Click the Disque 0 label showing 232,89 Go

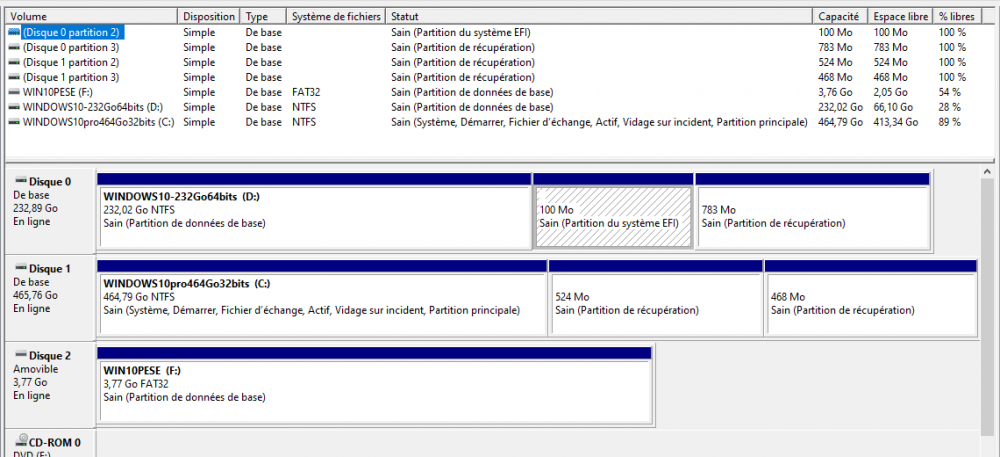[50, 210]
